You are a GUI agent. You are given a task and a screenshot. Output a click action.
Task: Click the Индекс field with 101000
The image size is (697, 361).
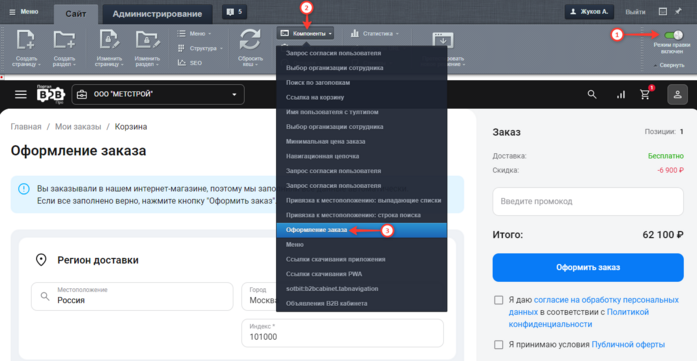(x=342, y=333)
